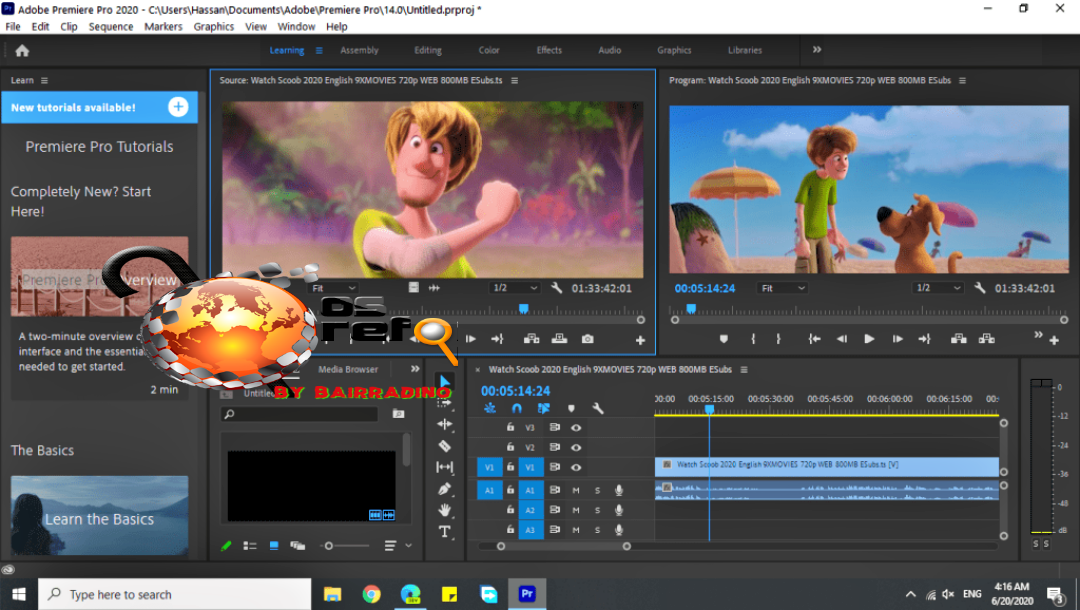This screenshot has height=610, width=1080.
Task: Export frame from the Source monitor
Action: (588, 339)
